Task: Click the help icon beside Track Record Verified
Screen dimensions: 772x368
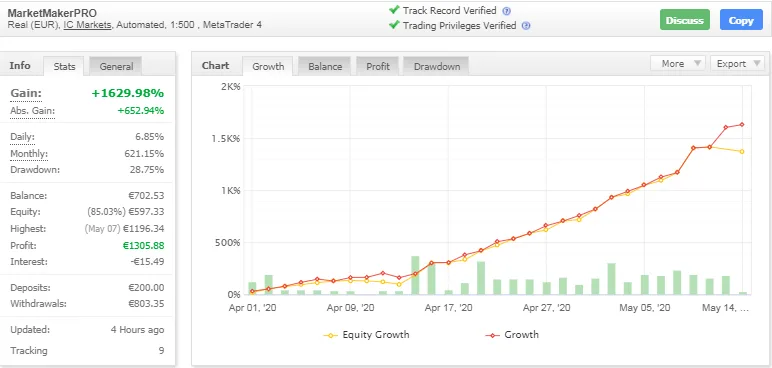Action: click(x=506, y=11)
